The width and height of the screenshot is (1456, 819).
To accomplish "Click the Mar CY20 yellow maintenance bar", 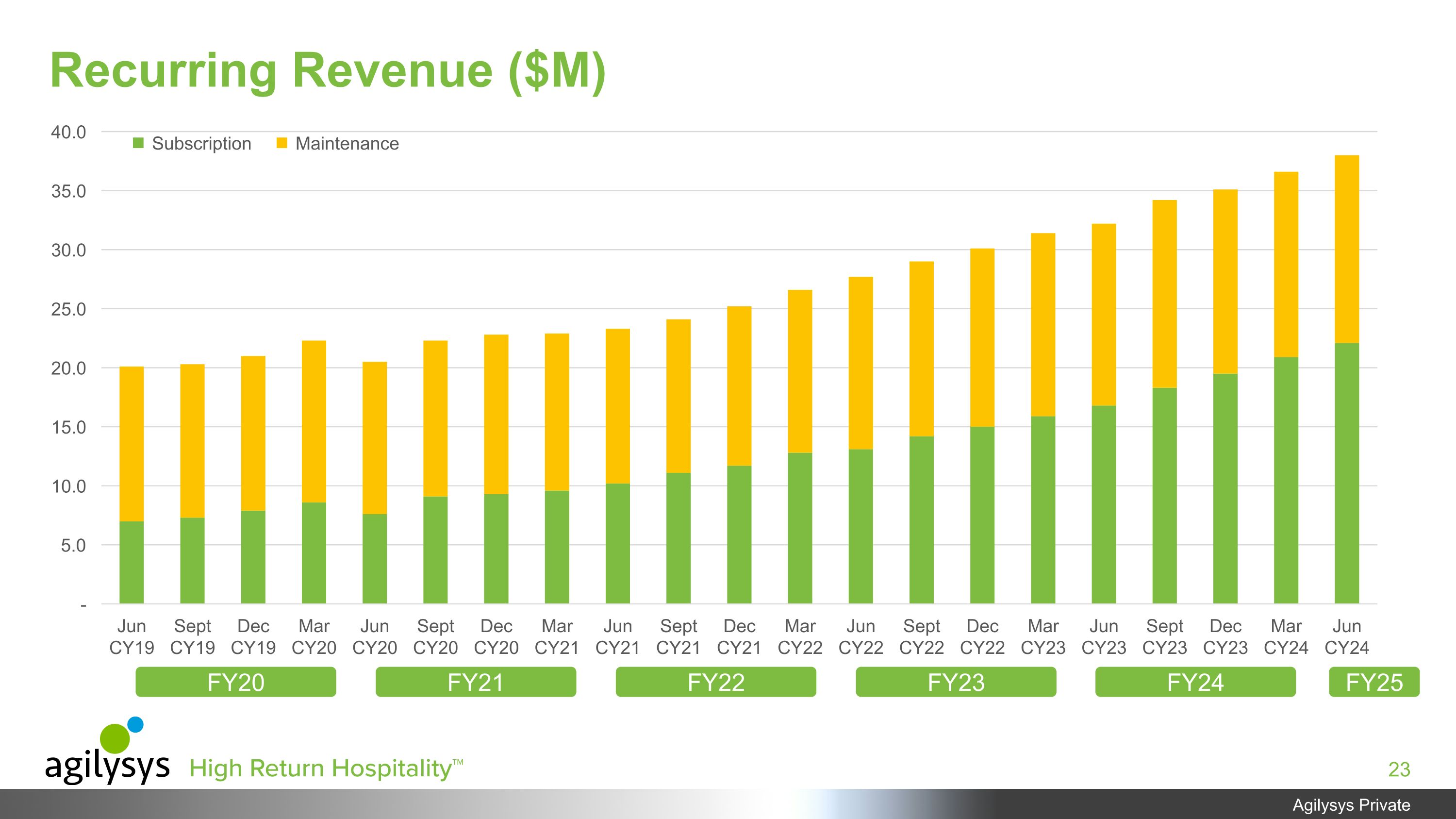I will 314,422.
